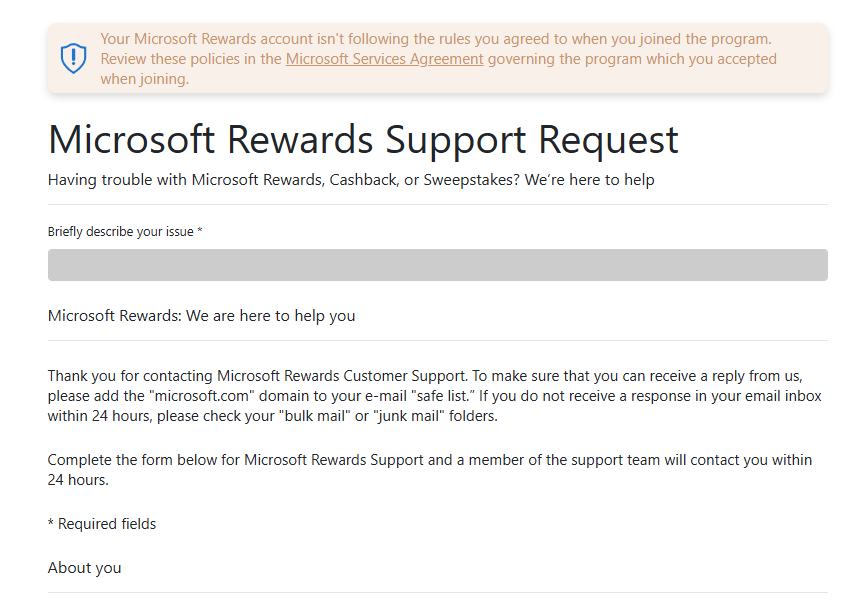Click the Microsoft Rewards Support Request heading
This screenshot has height=603, width=862.
[363, 139]
